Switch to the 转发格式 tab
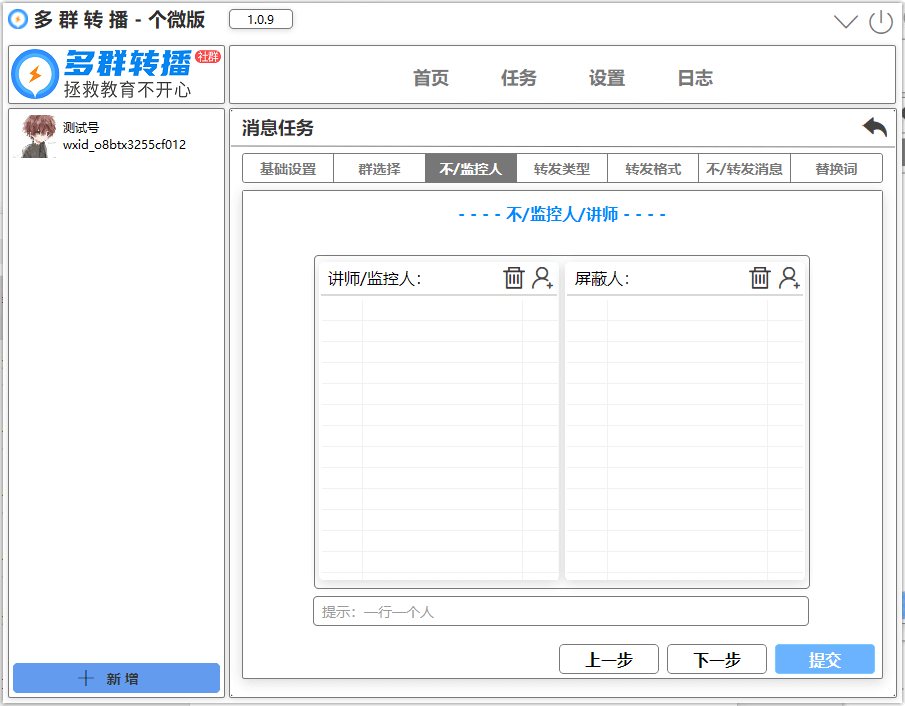The image size is (905, 706). tap(653, 169)
